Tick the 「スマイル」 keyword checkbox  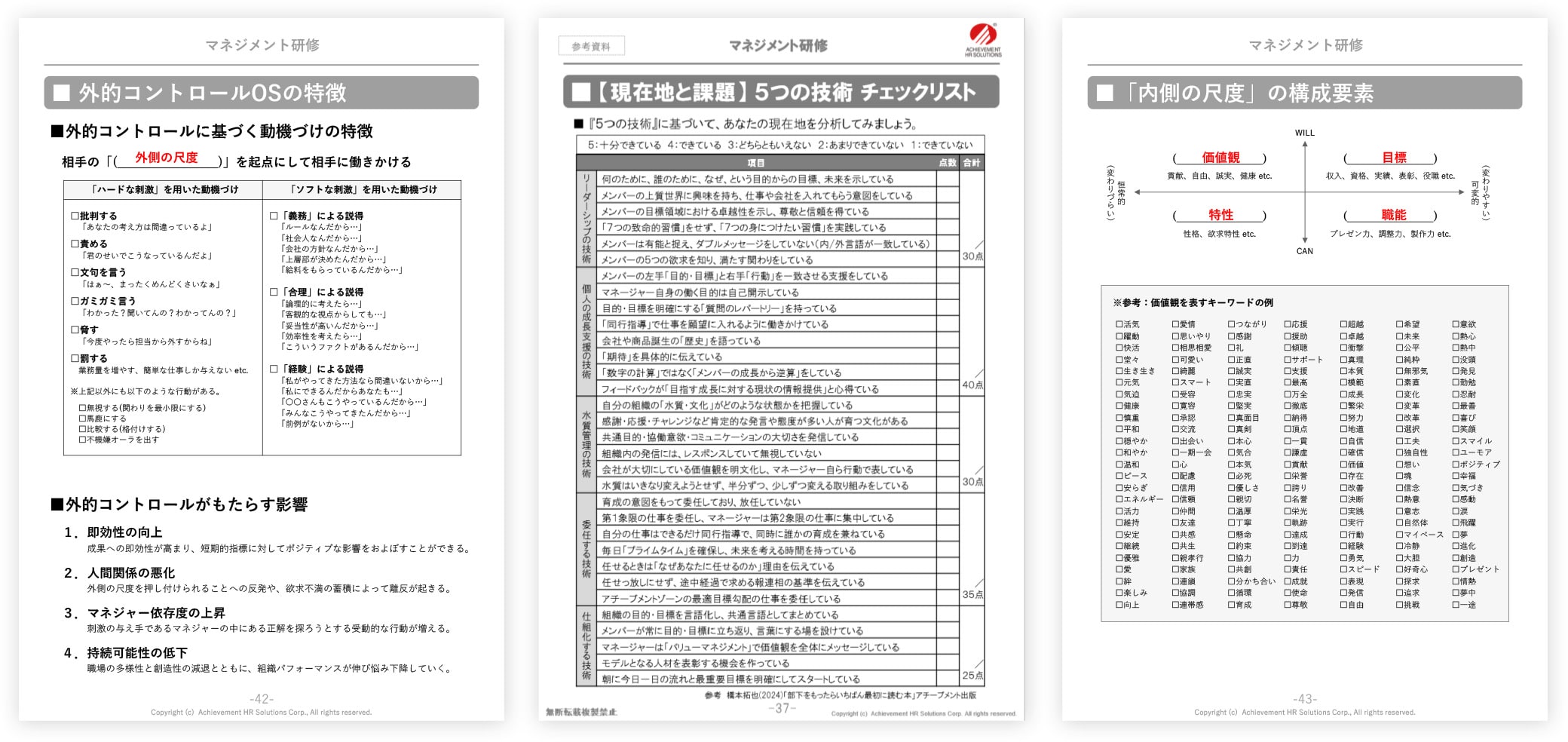coord(1456,441)
